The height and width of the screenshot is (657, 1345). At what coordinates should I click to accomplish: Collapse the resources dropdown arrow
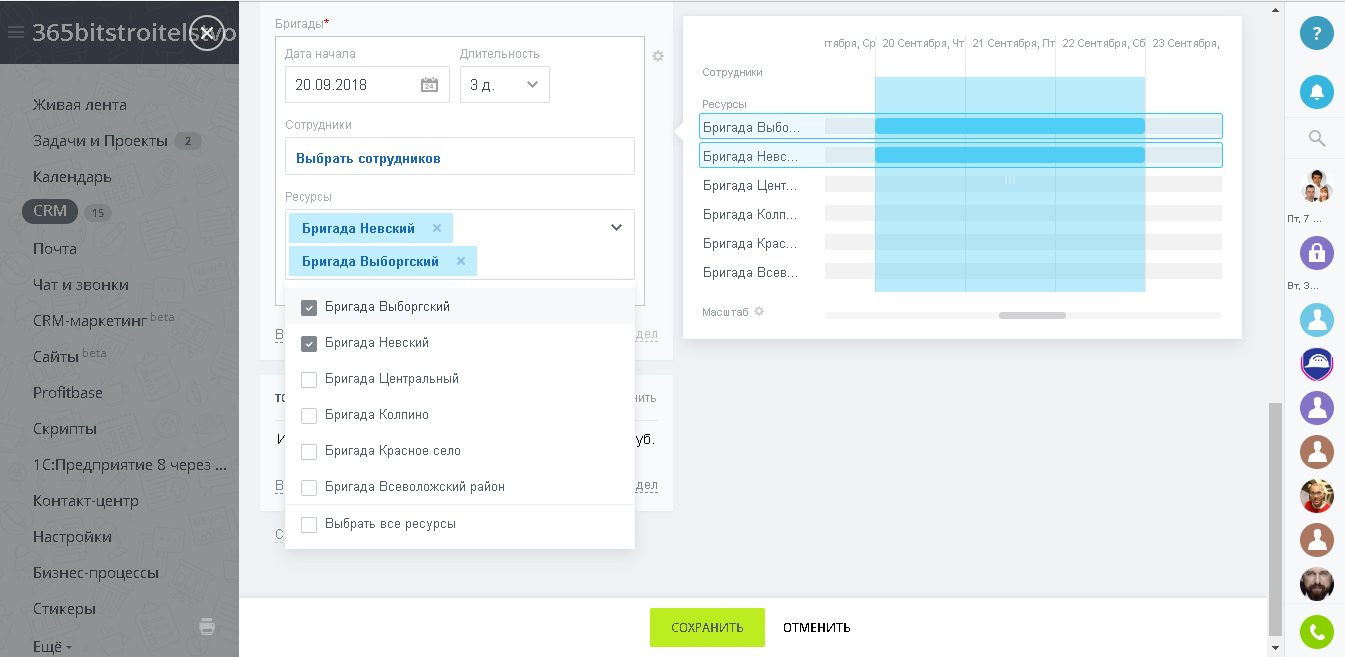616,228
